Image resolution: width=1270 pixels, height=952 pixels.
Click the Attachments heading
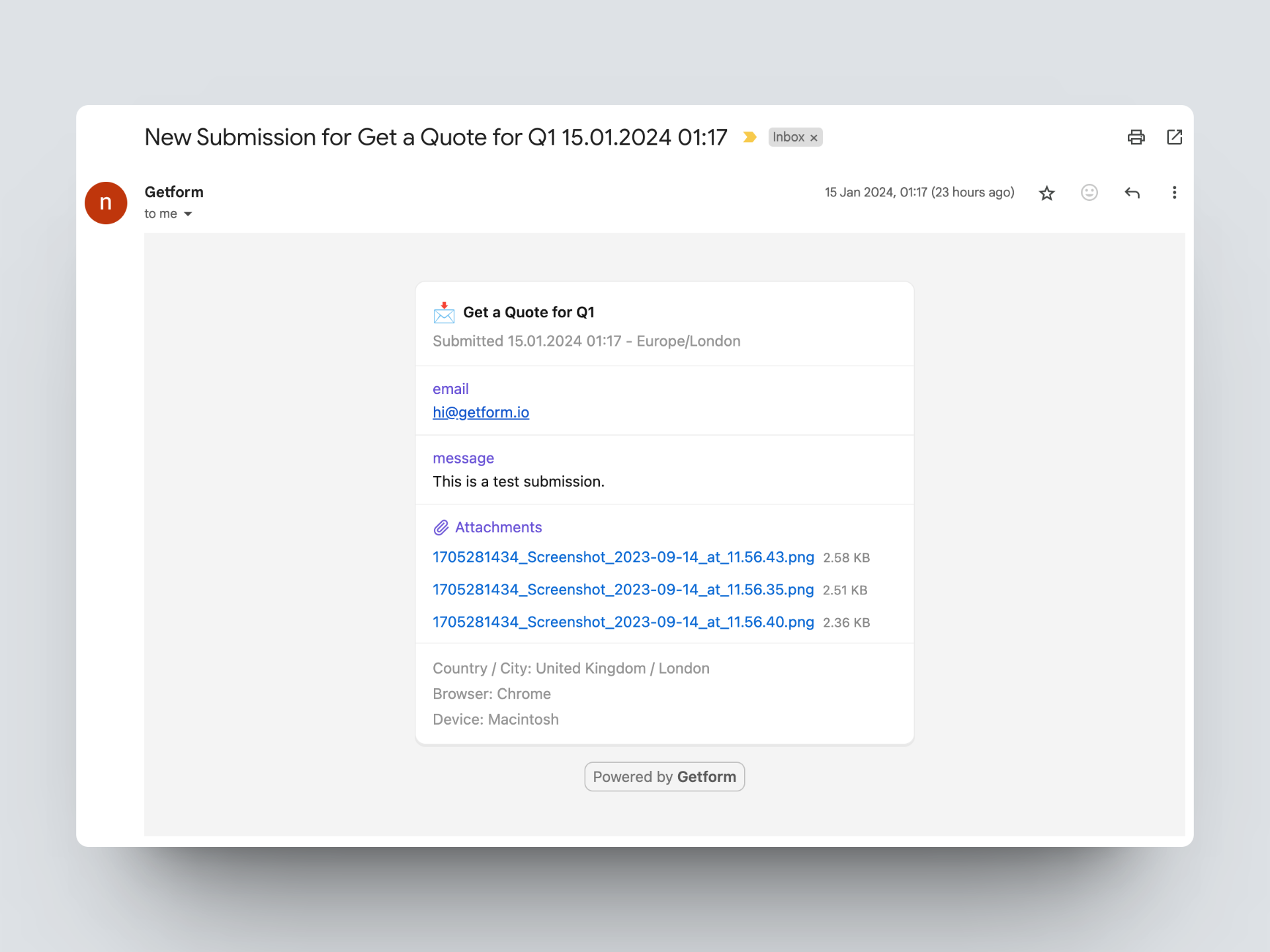[498, 528]
